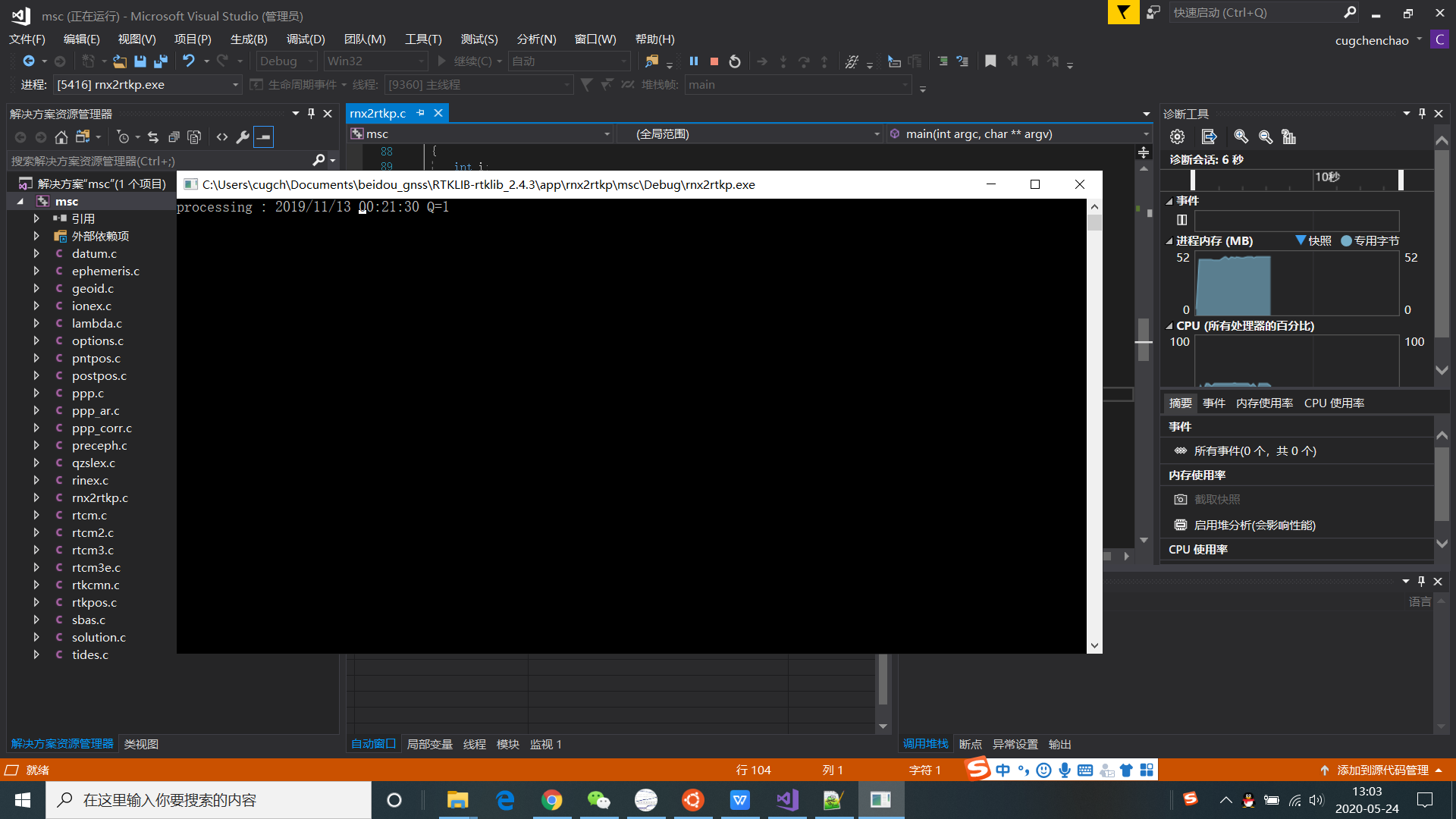This screenshot has width=1456, height=819.
Task: Switch to CPU 使用率 tab
Action: (x=1334, y=403)
